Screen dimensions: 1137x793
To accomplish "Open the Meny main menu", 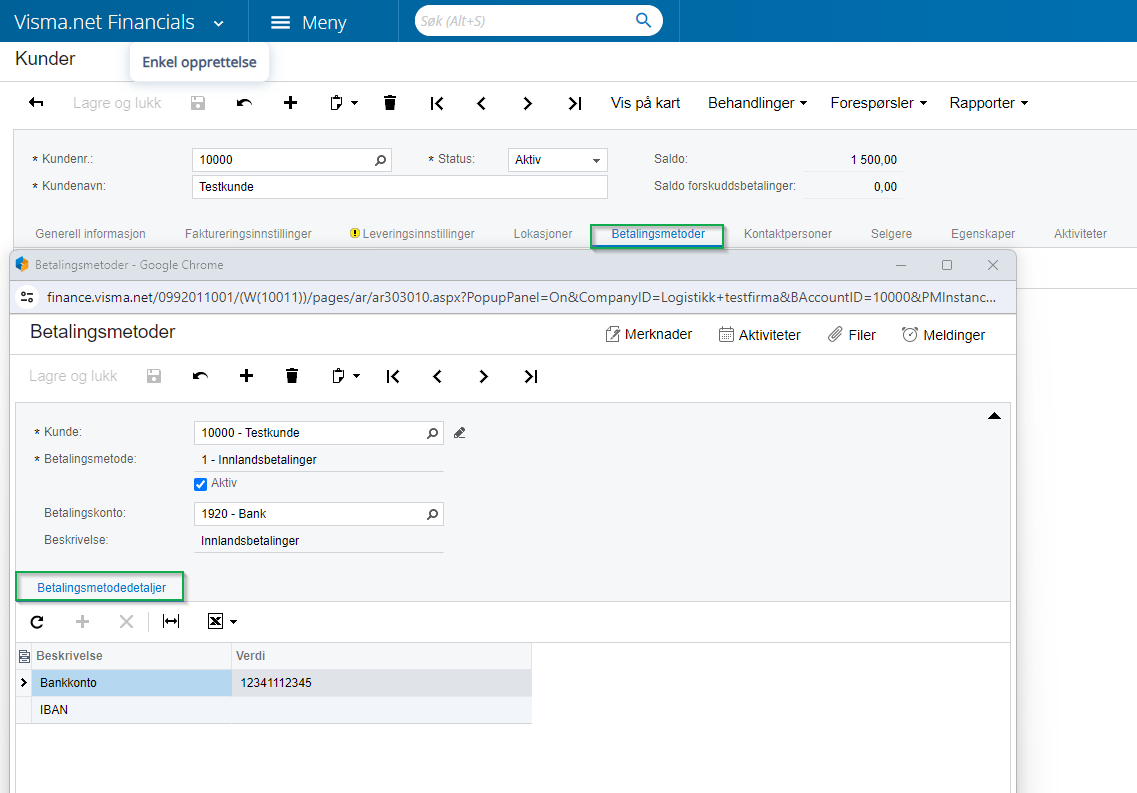I will [x=310, y=22].
